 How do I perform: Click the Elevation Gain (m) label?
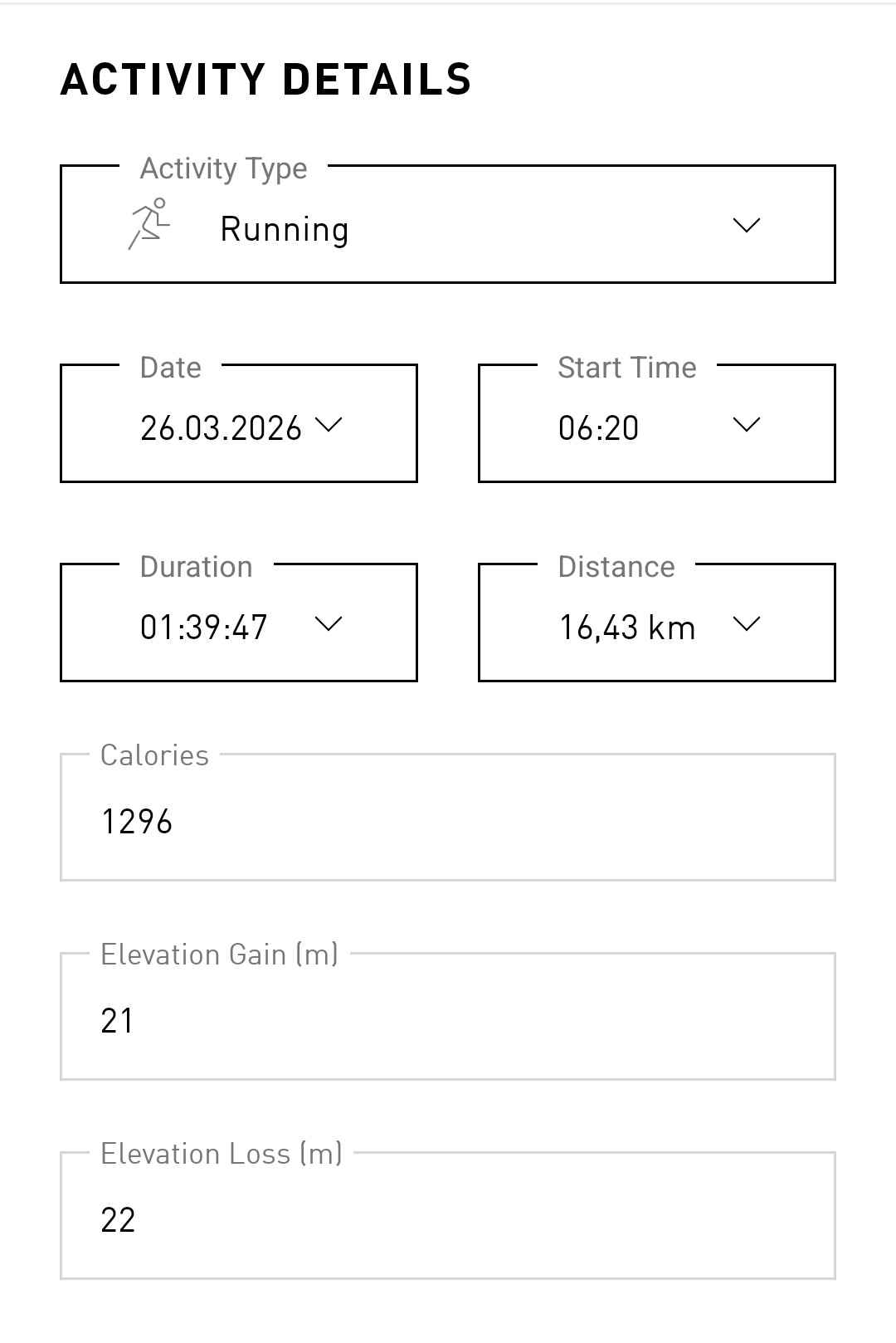click(220, 955)
